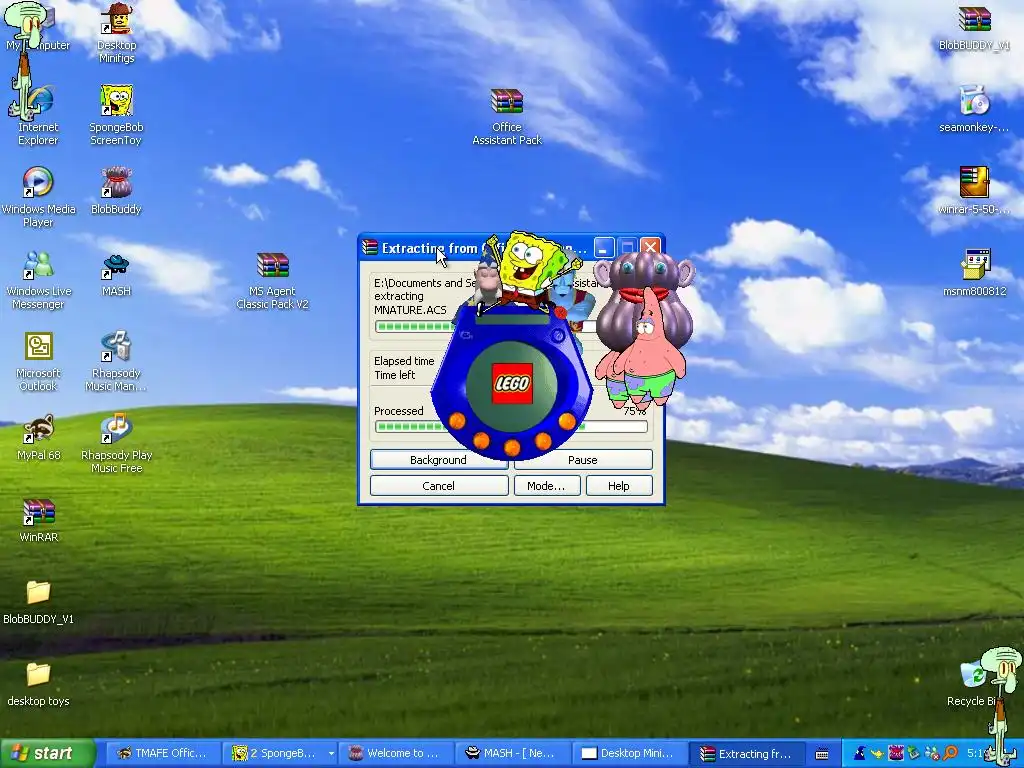This screenshot has height=768, width=1024.
Task: Open the Recycle Bin
Action: (973, 683)
